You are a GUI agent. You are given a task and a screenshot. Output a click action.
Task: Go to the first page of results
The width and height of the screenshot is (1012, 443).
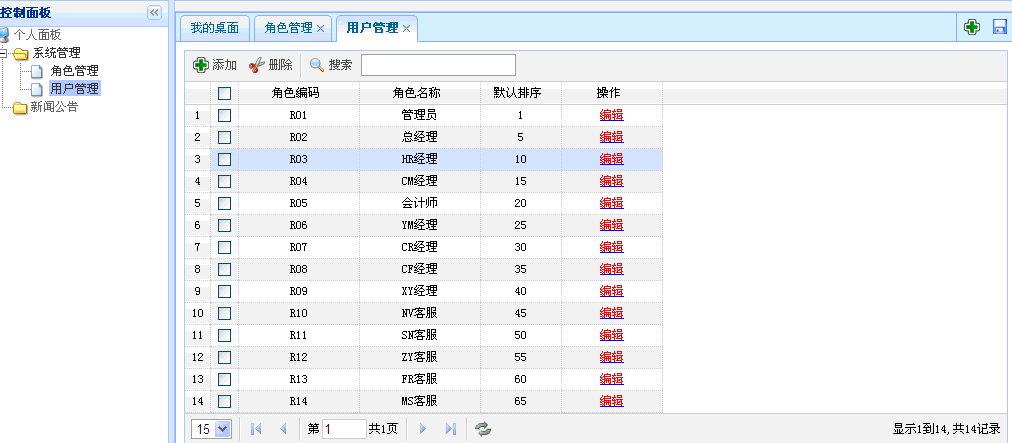pos(256,429)
